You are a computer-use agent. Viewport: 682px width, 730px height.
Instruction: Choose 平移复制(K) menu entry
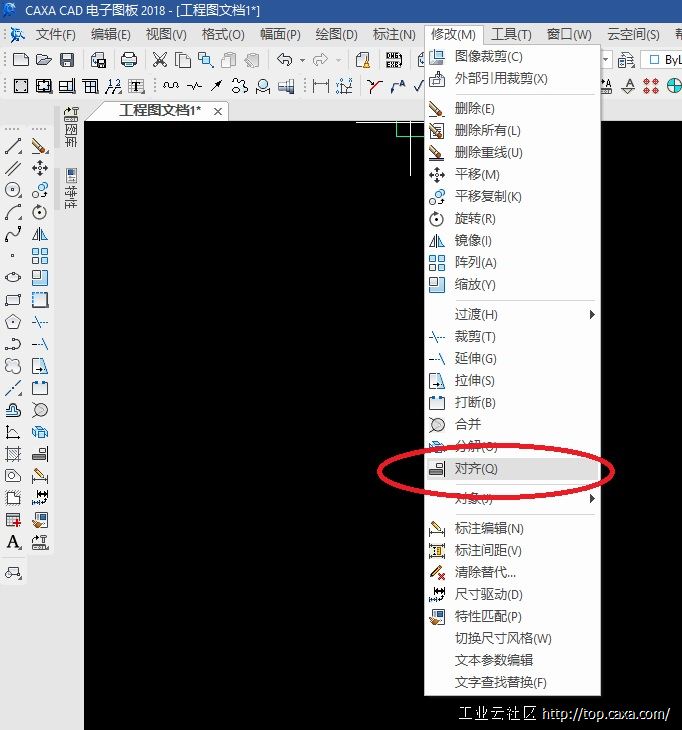513,196
